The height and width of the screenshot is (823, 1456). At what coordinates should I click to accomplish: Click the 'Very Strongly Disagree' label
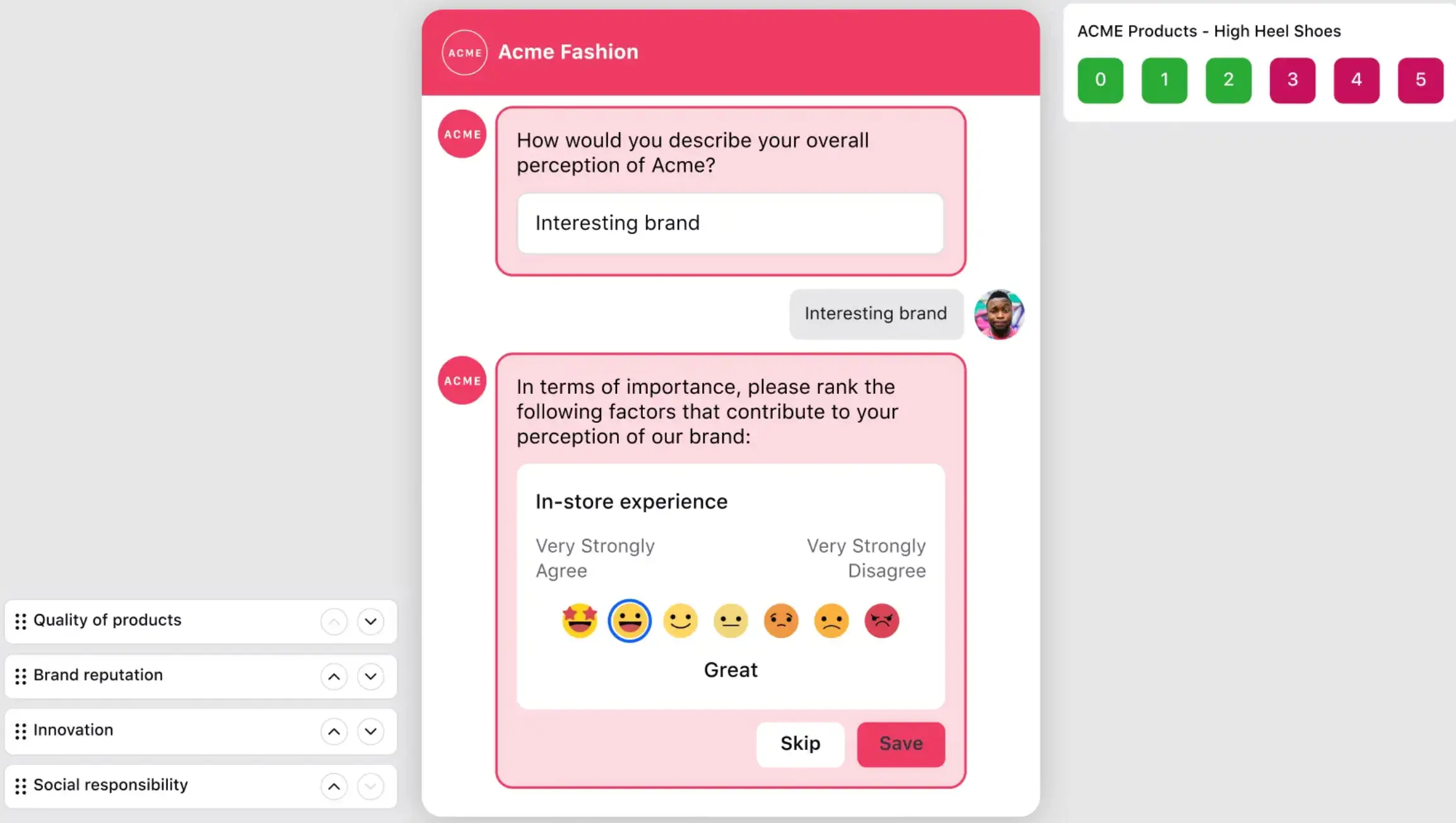click(x=866, y=558)
